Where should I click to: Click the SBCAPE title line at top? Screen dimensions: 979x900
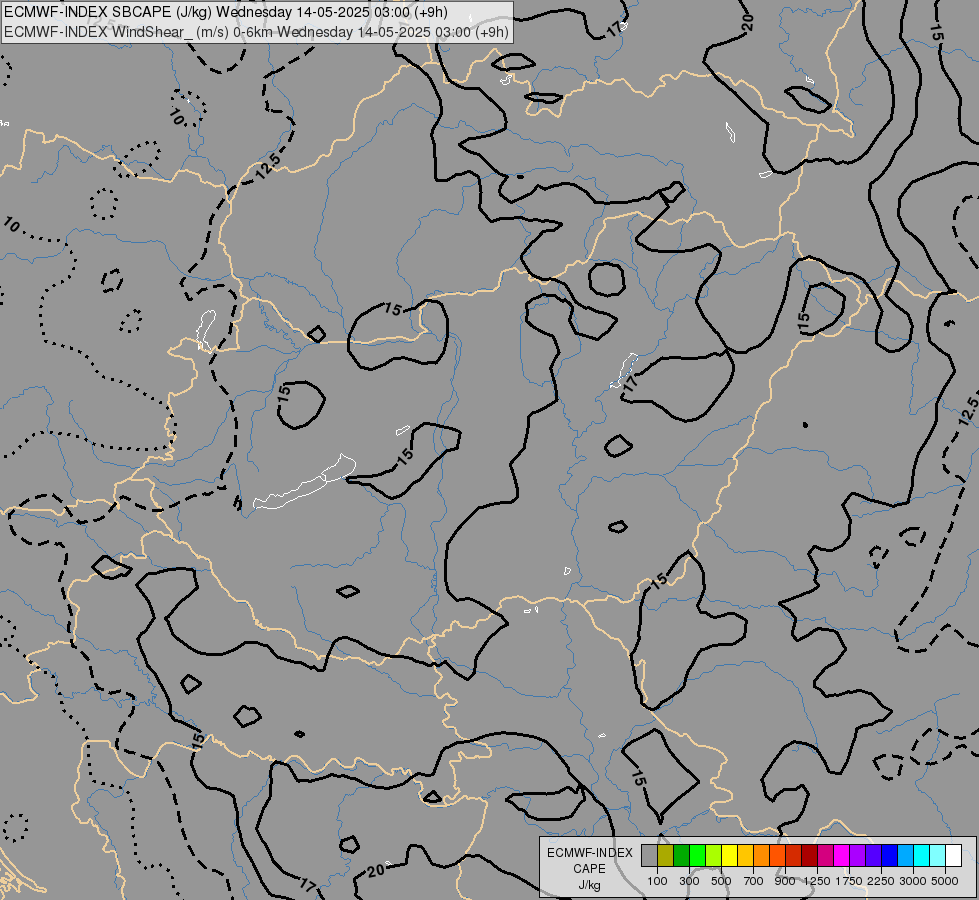[x=225, y=12]
